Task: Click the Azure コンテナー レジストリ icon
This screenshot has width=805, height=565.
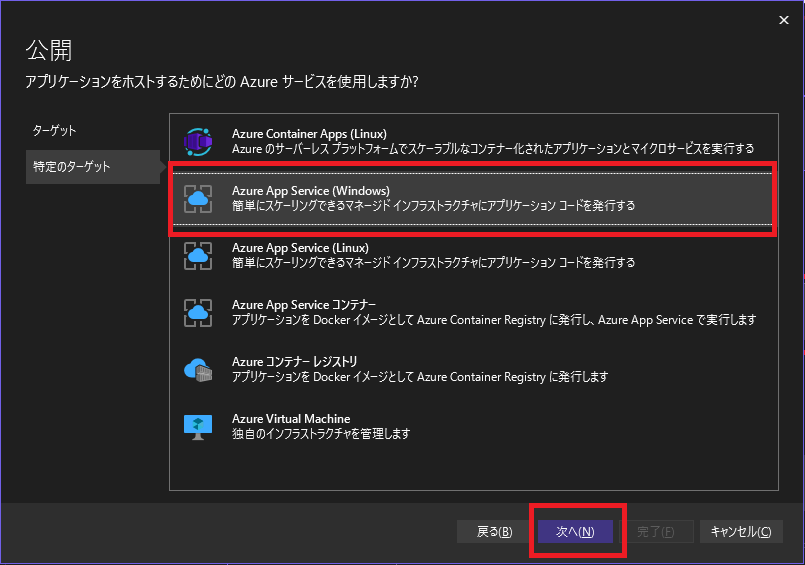Action: click(x=198, y=369)
